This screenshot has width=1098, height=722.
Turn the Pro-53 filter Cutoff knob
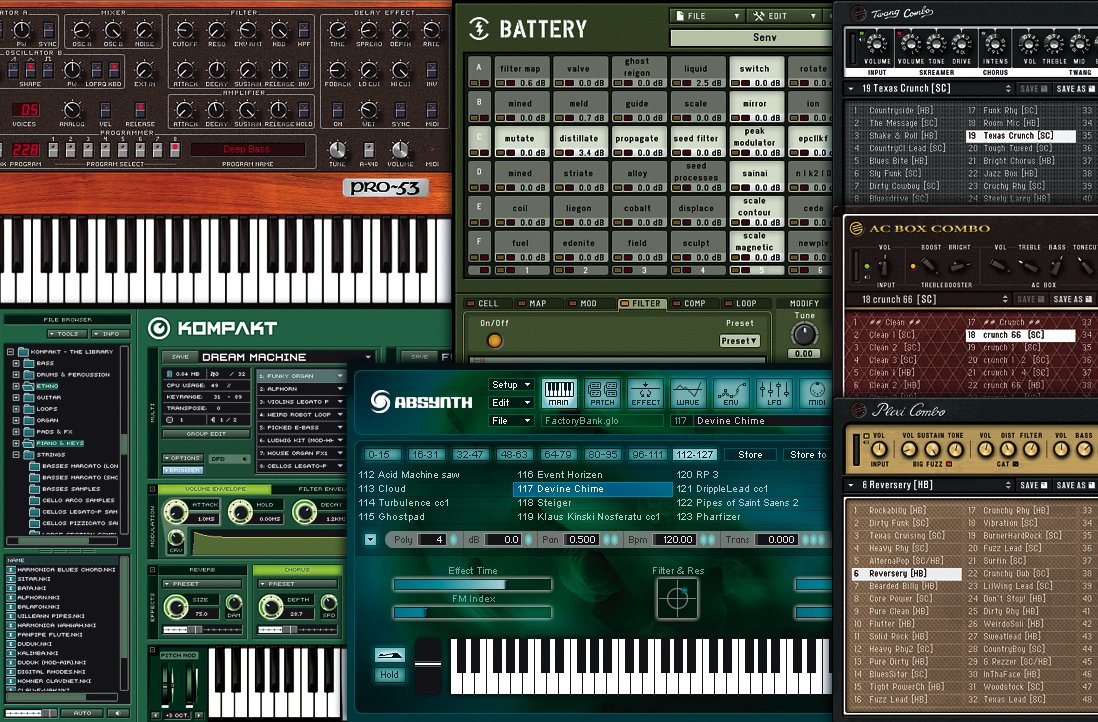(185, 30)
